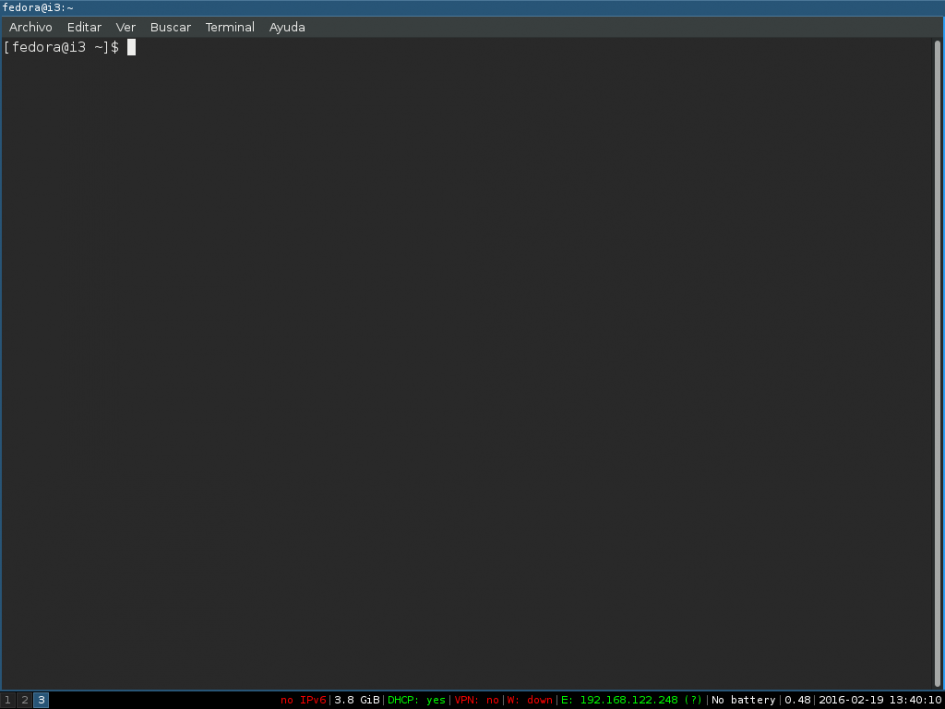The width and height of the screenshot is (945, 709).
Task: Open the Terminal menu
Action: click(230, 27)
